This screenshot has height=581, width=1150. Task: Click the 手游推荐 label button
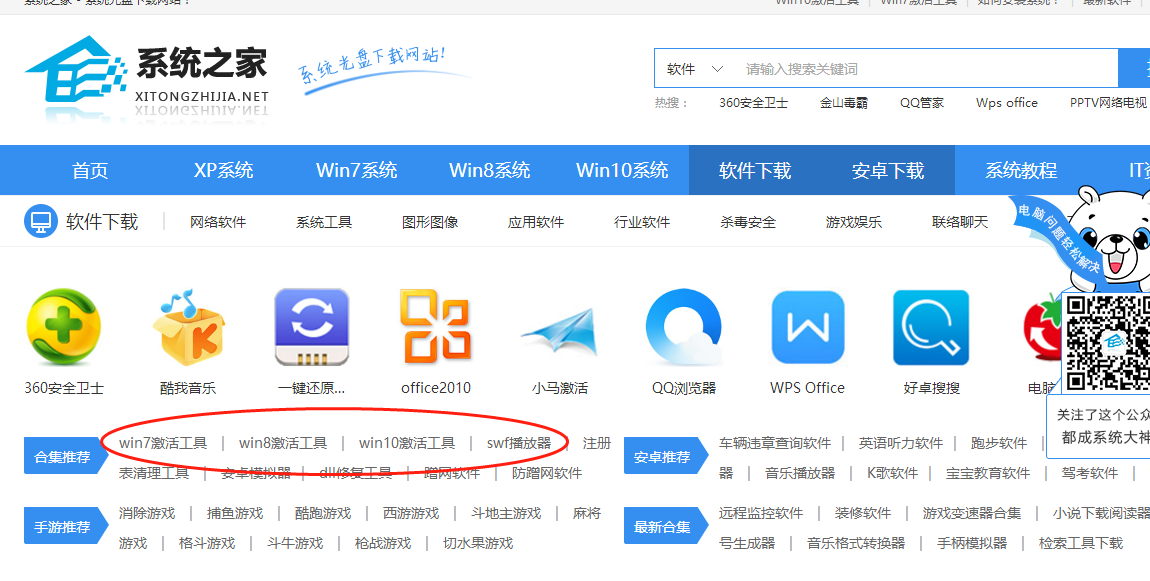click(66, 527)
